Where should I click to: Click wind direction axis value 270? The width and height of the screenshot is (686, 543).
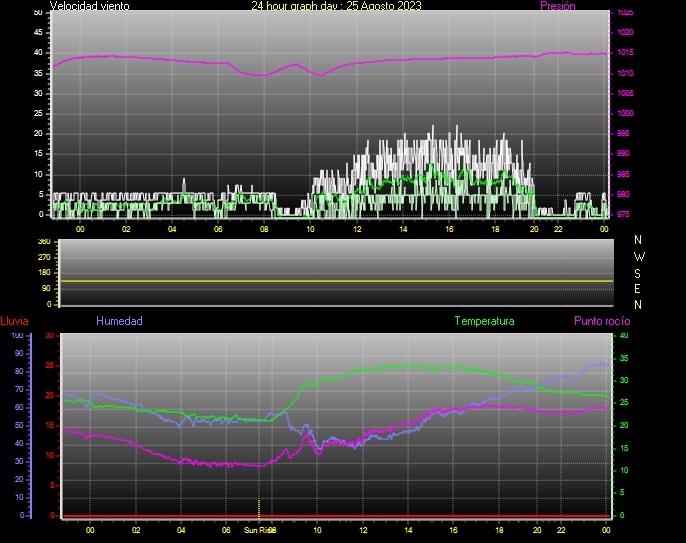pos(44,257)
